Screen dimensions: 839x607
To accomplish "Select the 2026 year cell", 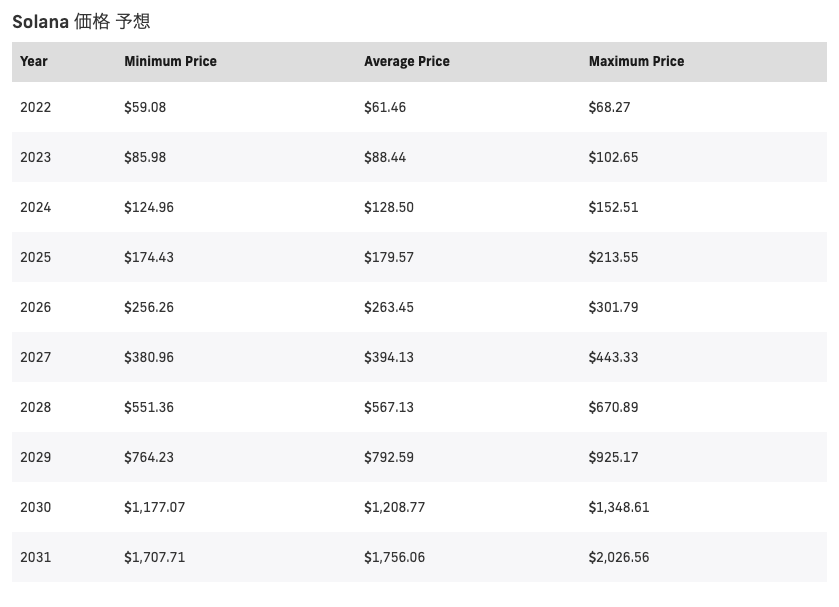I will [35, 307].
